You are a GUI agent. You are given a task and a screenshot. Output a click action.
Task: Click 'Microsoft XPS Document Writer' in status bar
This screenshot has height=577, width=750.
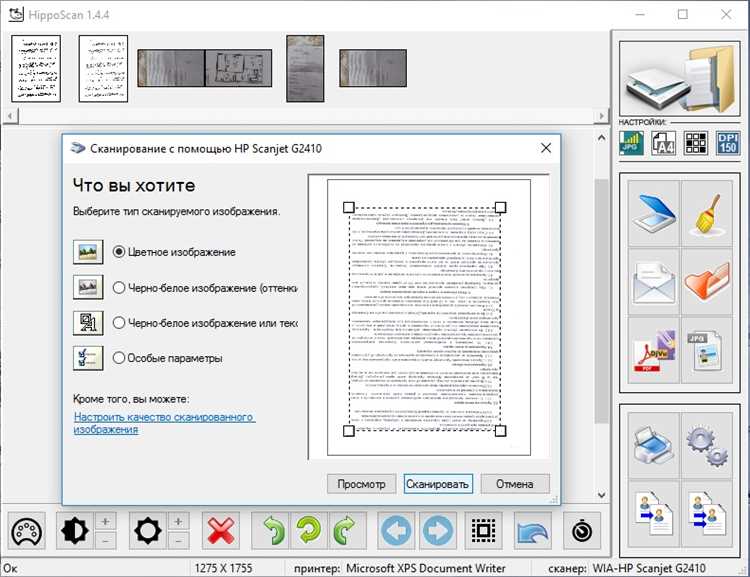click(426, 568)
